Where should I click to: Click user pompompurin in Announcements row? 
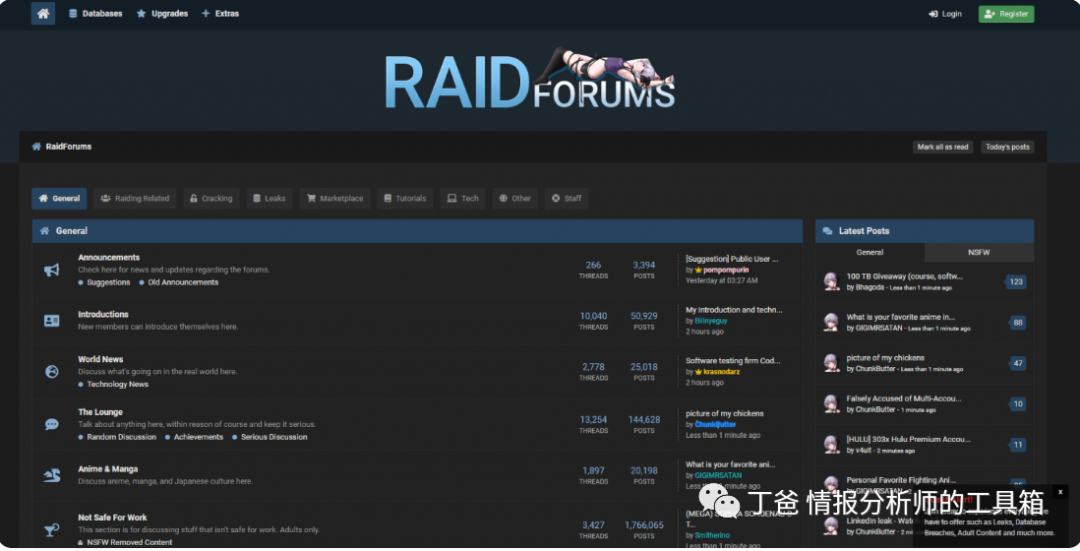(725, 270)
